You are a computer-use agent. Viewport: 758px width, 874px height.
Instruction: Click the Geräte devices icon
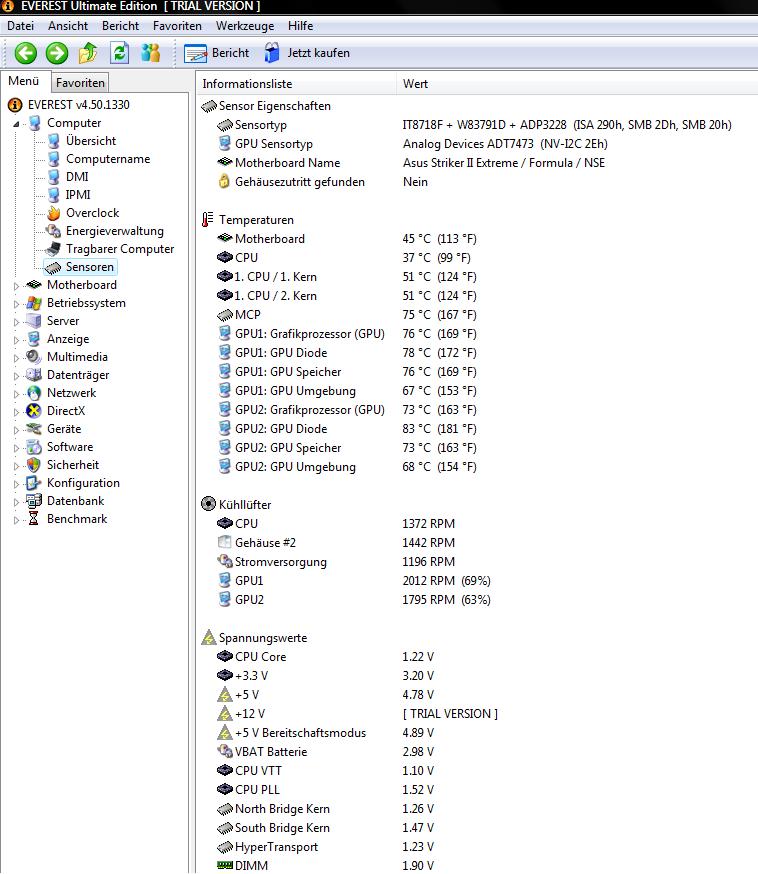pos(34,429)
